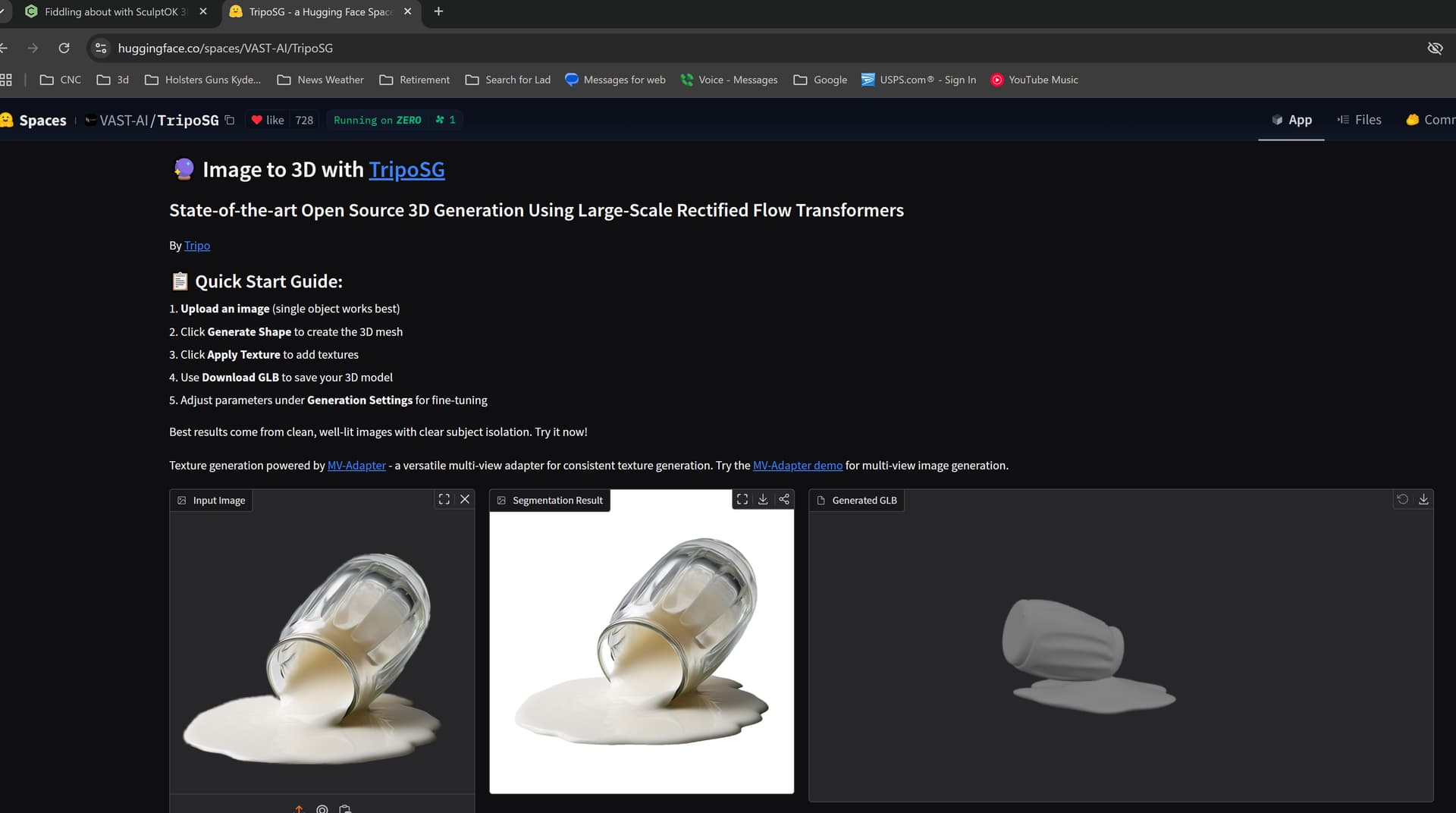Open the Holsters Guns Kyde bookmarks folder
This screenshot has width=1456, height=813.
pyautogui.click(x=203, y=80)
